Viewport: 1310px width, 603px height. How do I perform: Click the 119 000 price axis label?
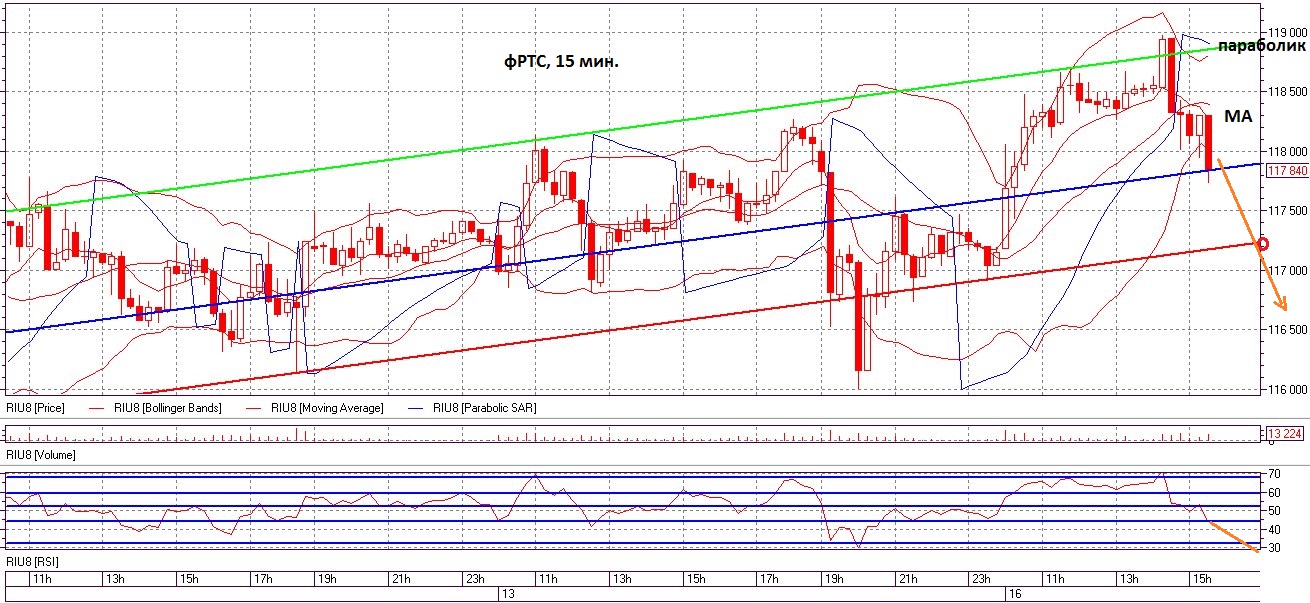pyautogui.click(x=1288, y=32)
